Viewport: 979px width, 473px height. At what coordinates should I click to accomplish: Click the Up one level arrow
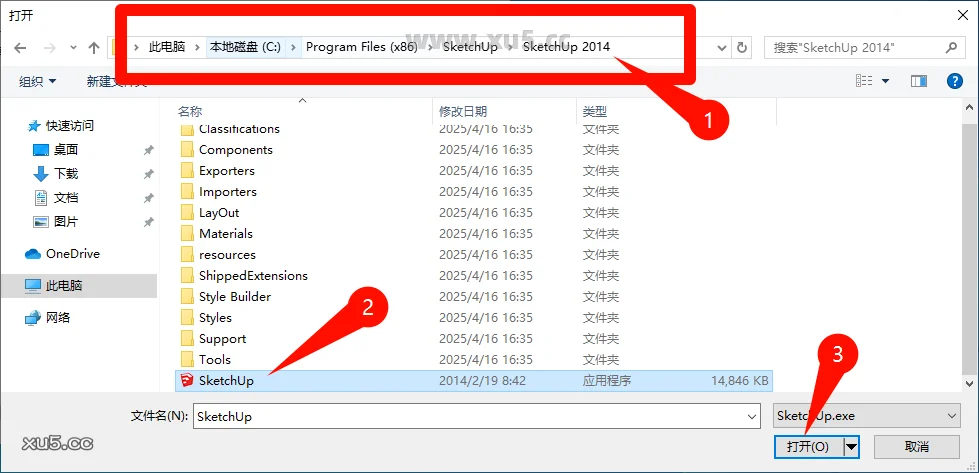click(94, 47)
